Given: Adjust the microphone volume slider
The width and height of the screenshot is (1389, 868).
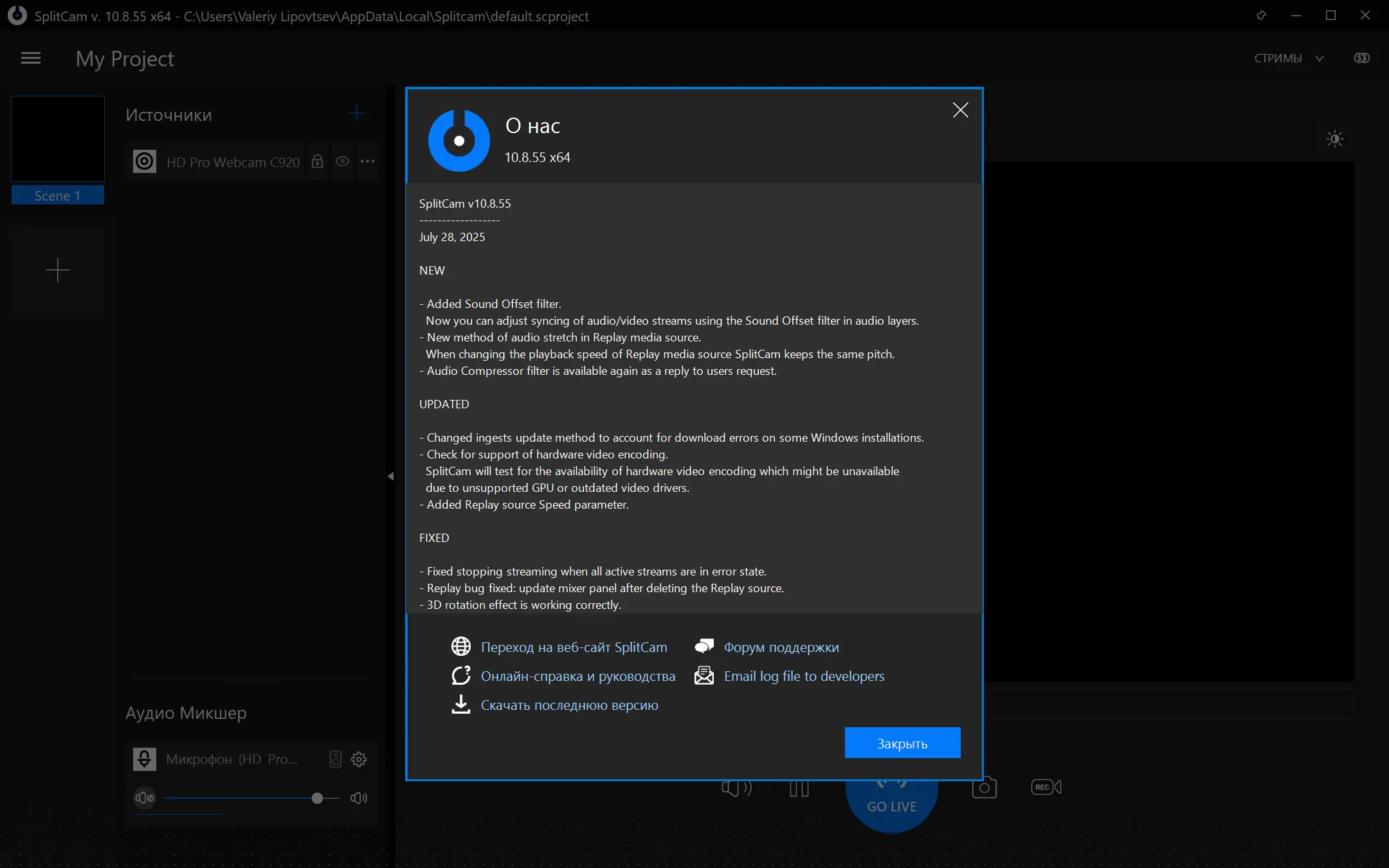Looking at the screenshot, I should 317,798.
